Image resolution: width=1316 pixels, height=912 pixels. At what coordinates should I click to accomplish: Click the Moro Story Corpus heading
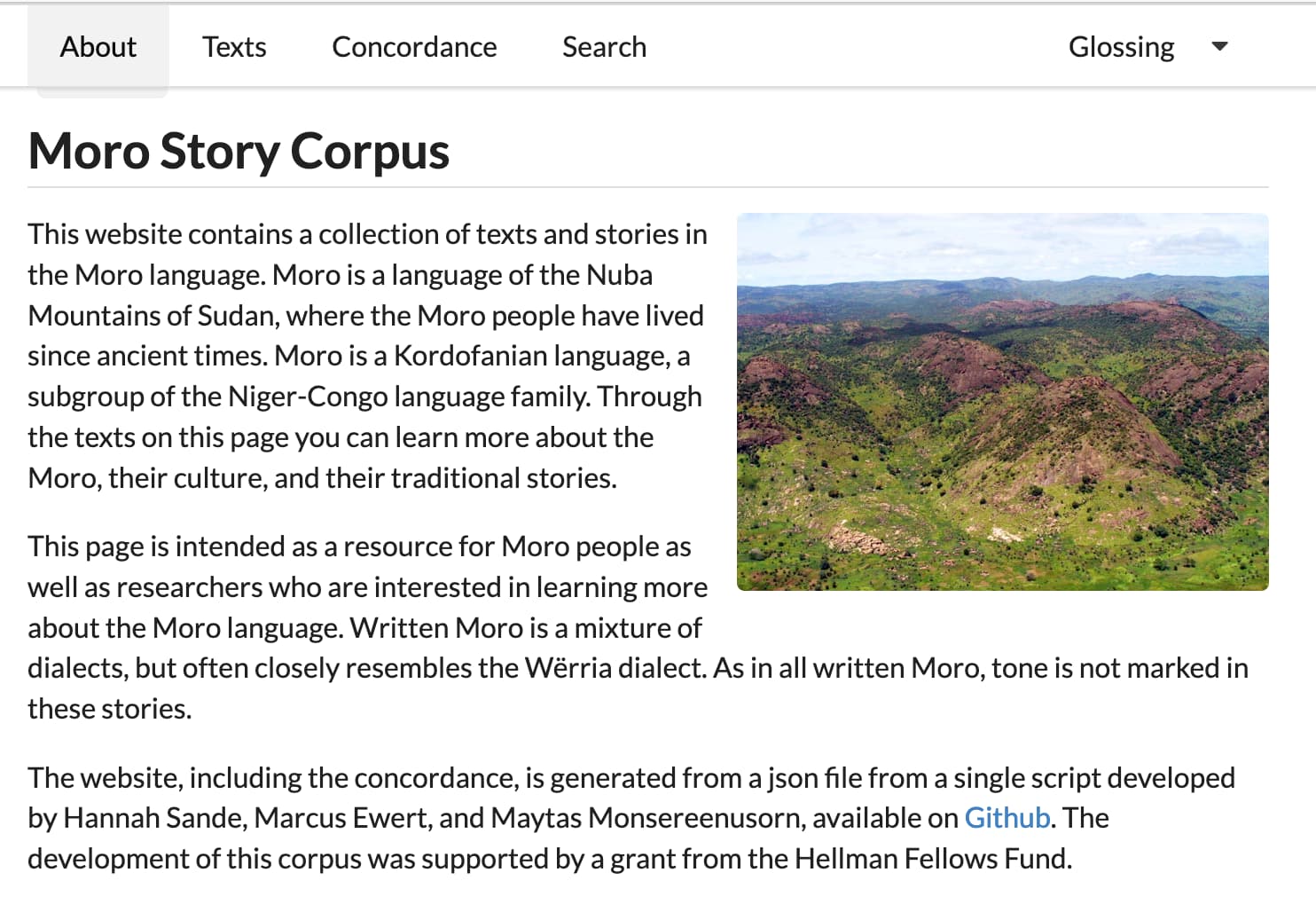coord(239,151)
